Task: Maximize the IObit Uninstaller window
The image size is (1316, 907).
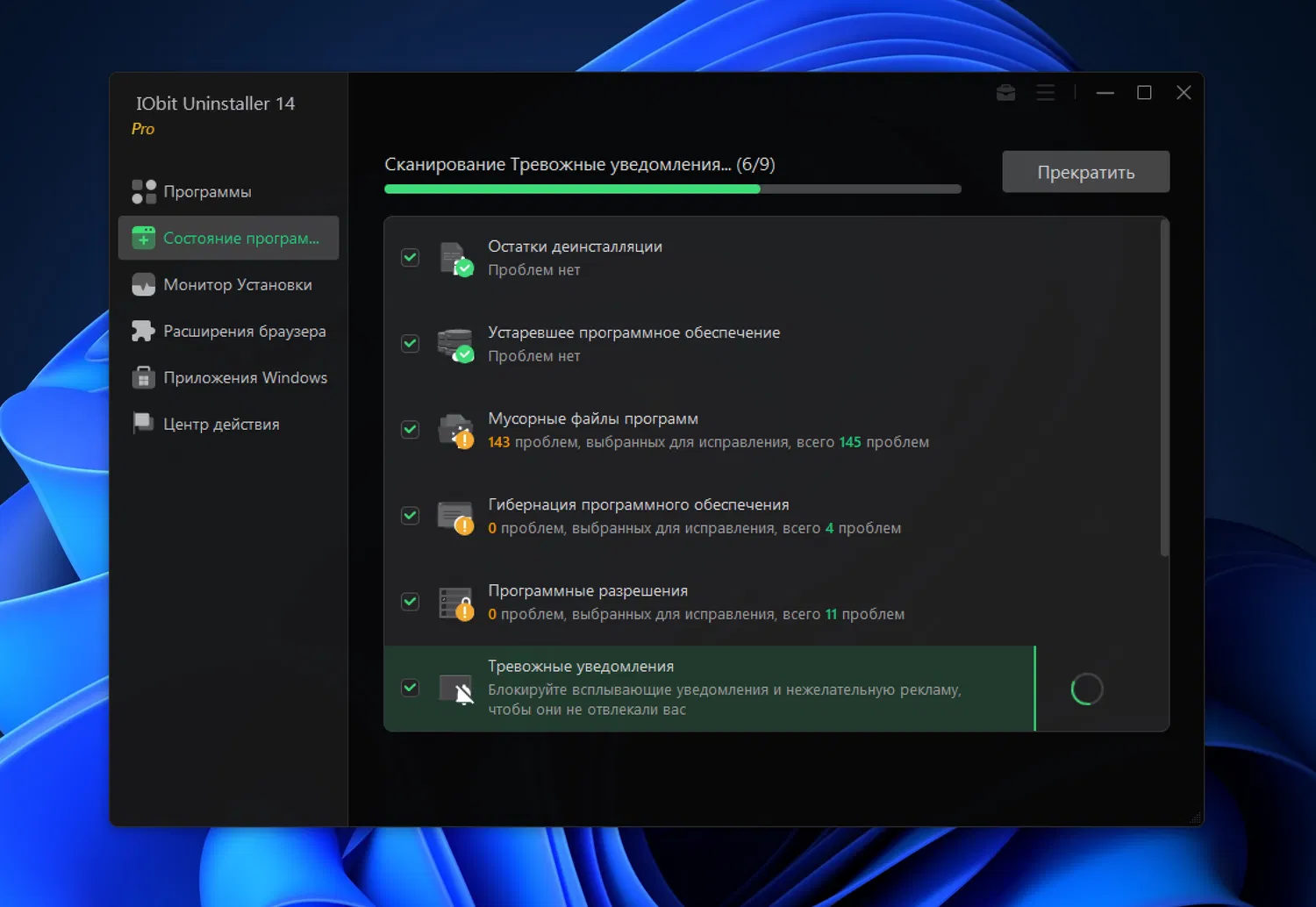Action: 1144,92
